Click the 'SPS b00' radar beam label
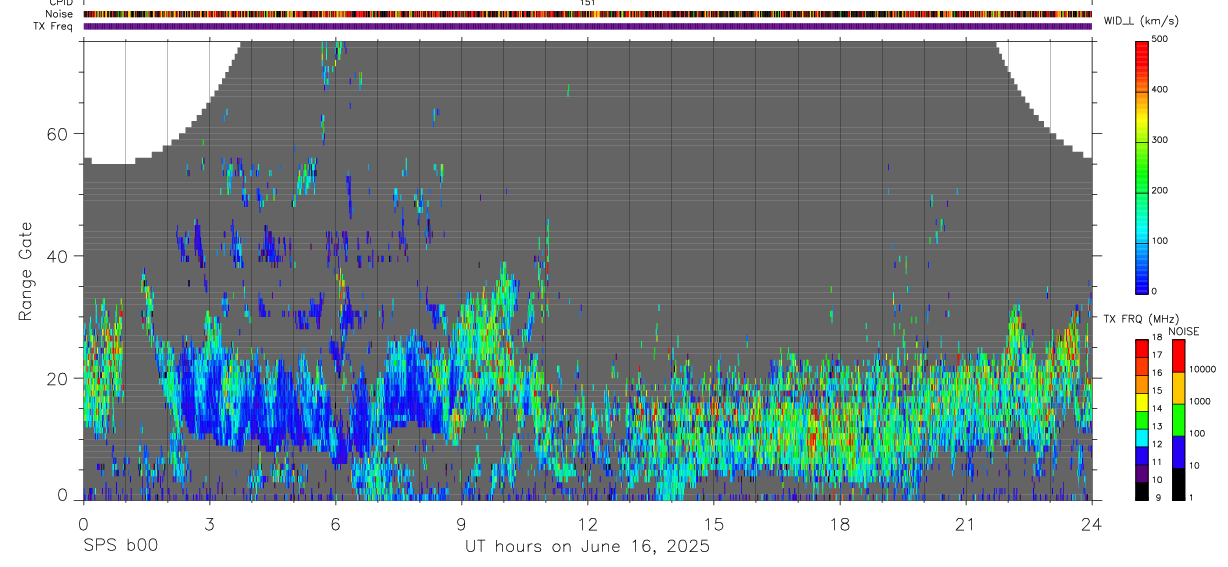 tap(119, 546)
